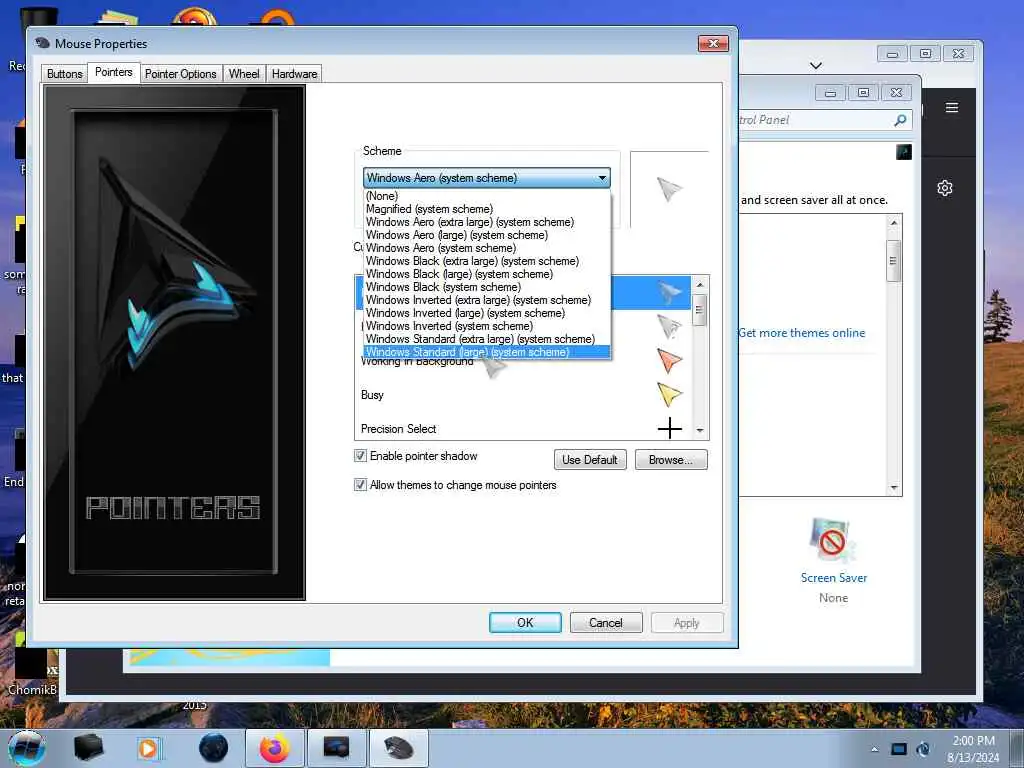
Task: Open the hamburger menu in dark window
Action: [x=952, y=108]
